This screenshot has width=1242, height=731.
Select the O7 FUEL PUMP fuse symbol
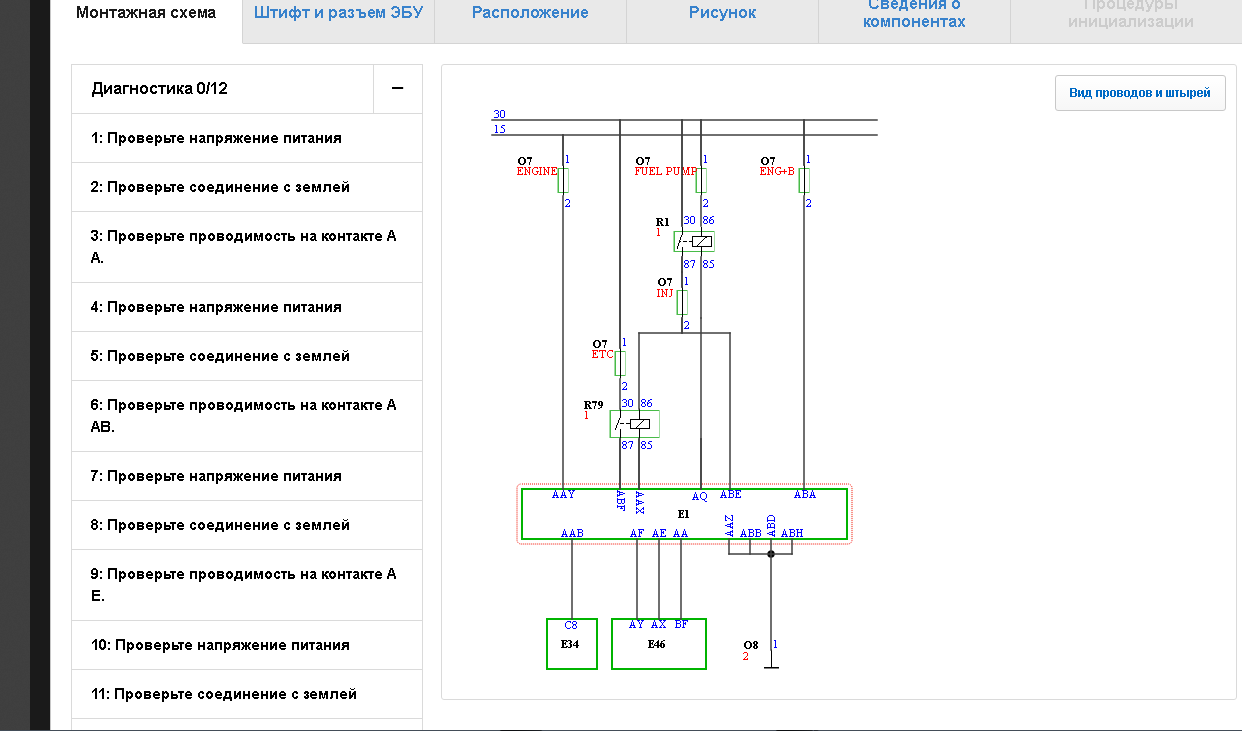point(701,180)
